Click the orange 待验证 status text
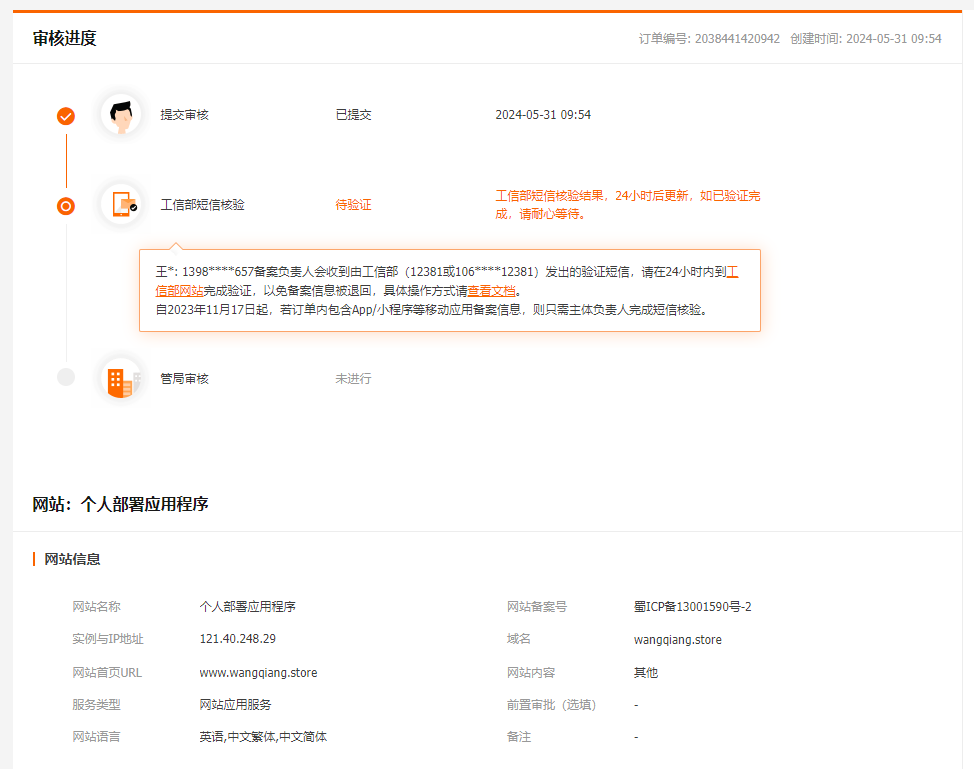The width and height of the screenshot is (974, 769). tap(353, 205)
